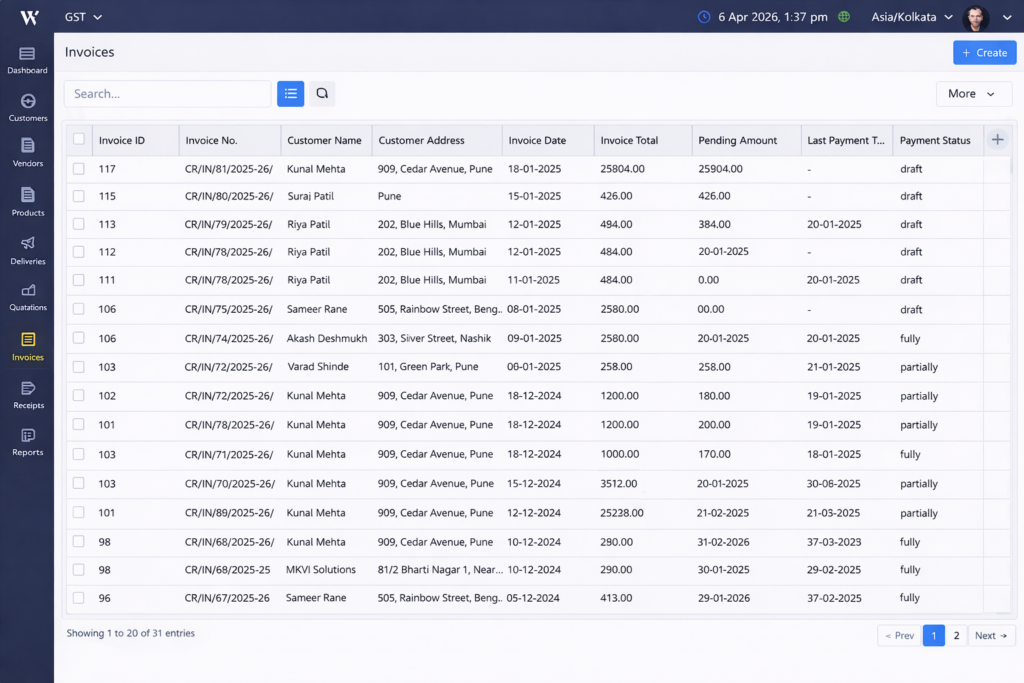Open the More dropdown menu

pos(973,94)
